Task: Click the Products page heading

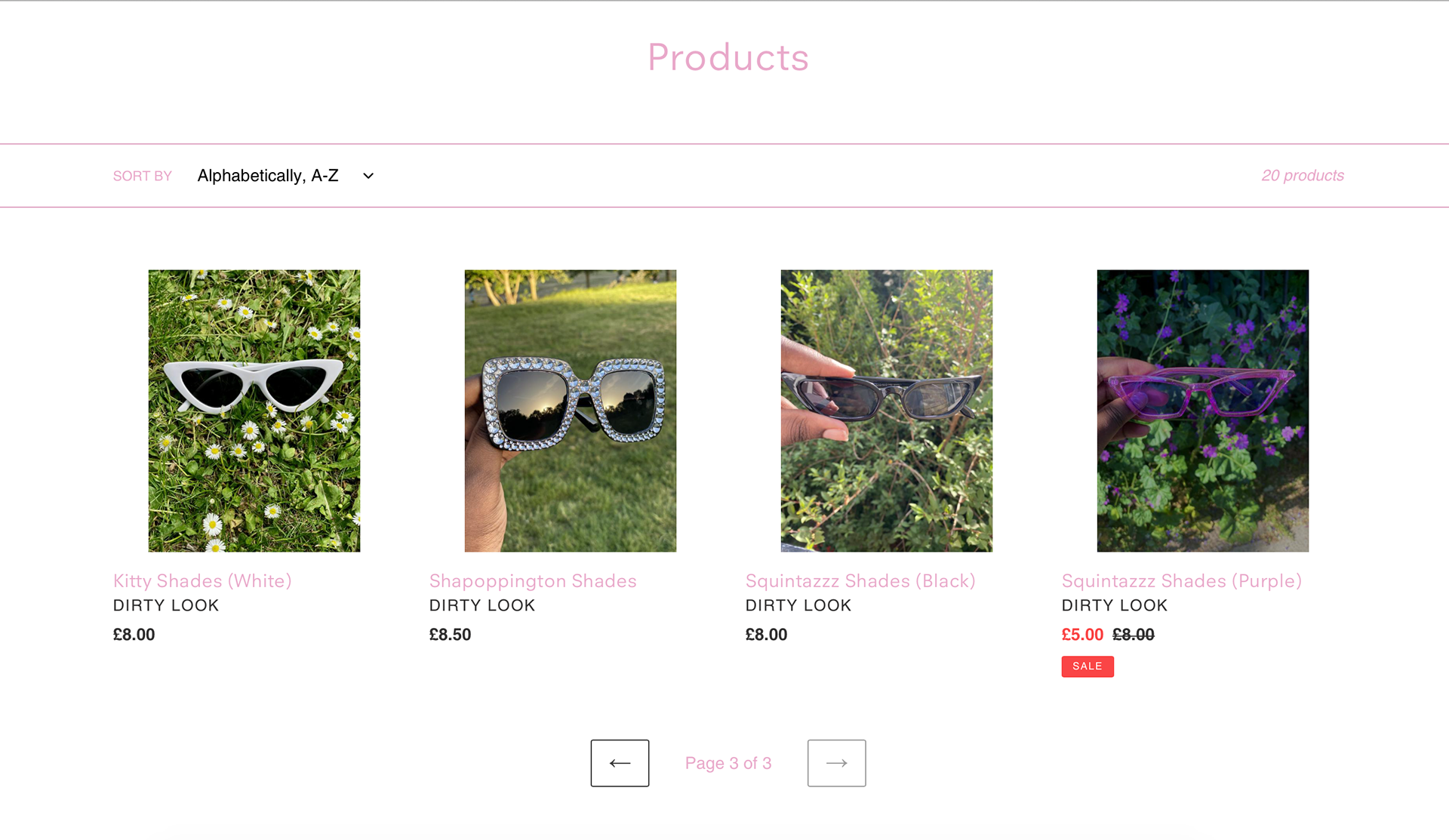Action: click(x=728, y=57)
